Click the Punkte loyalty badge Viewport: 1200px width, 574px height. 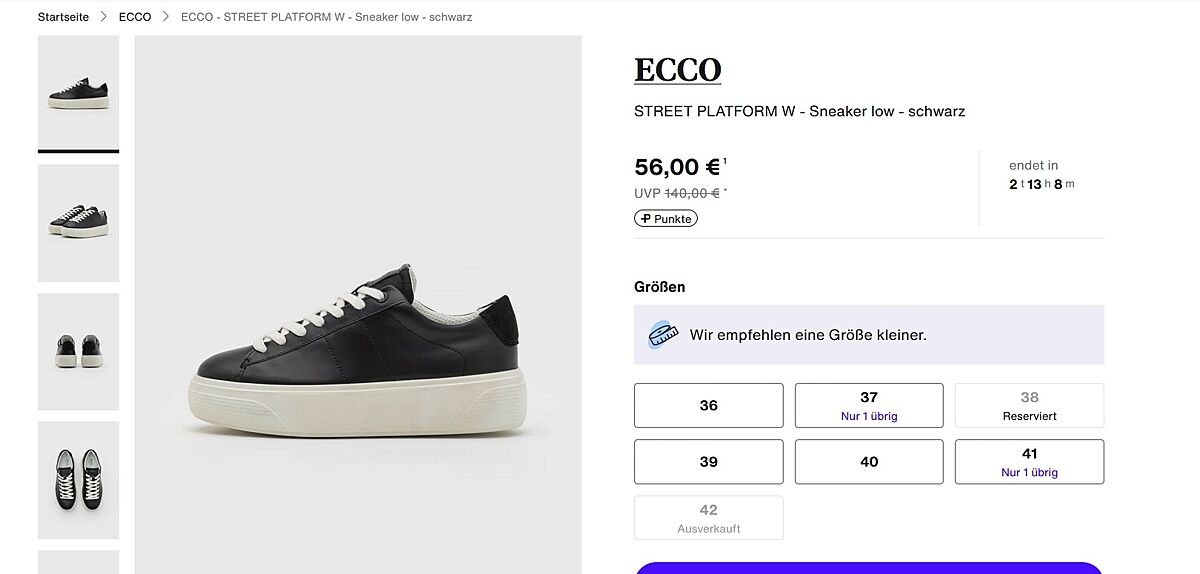point(666,218)
